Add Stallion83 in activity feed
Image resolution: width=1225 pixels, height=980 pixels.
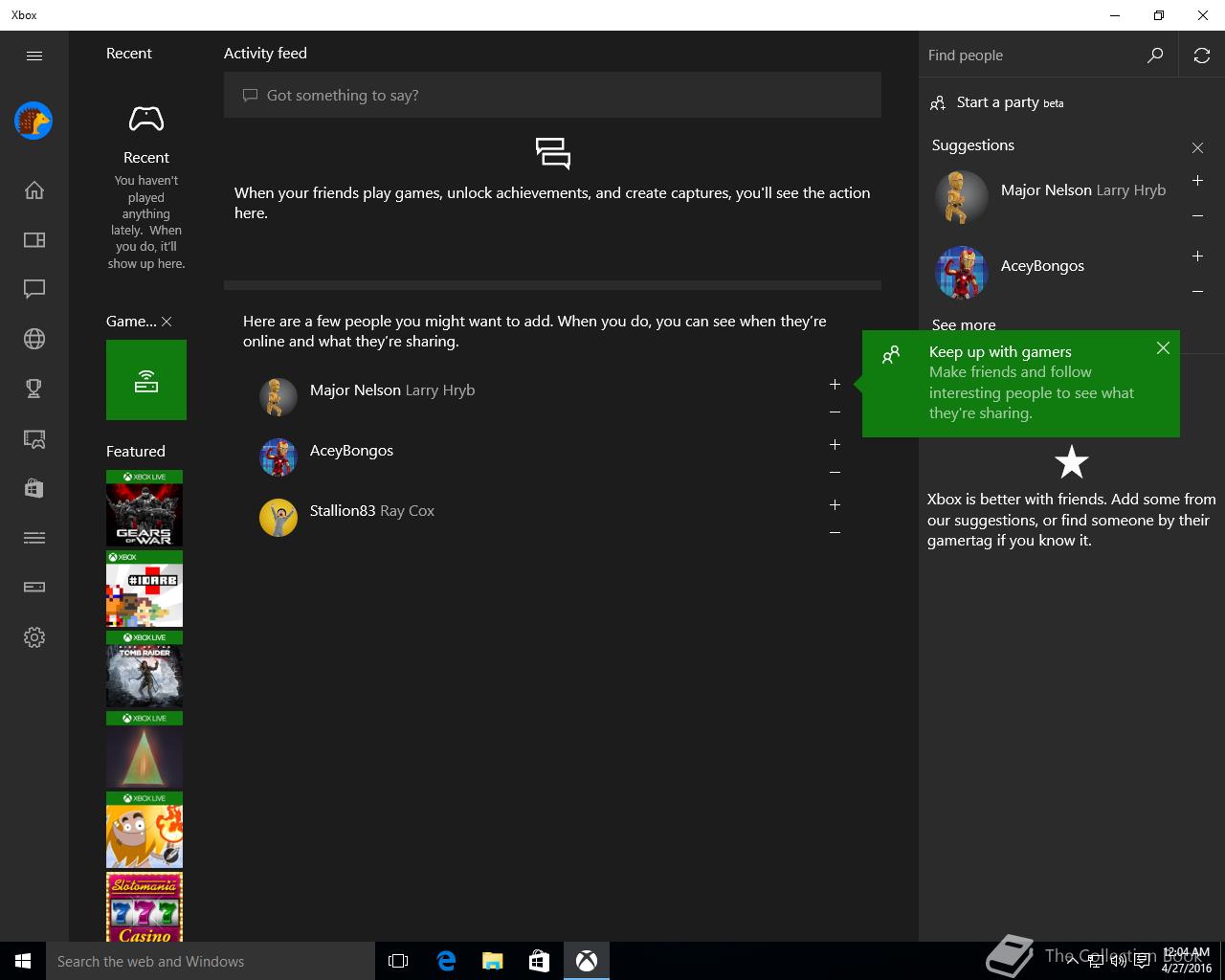[835, 504]
